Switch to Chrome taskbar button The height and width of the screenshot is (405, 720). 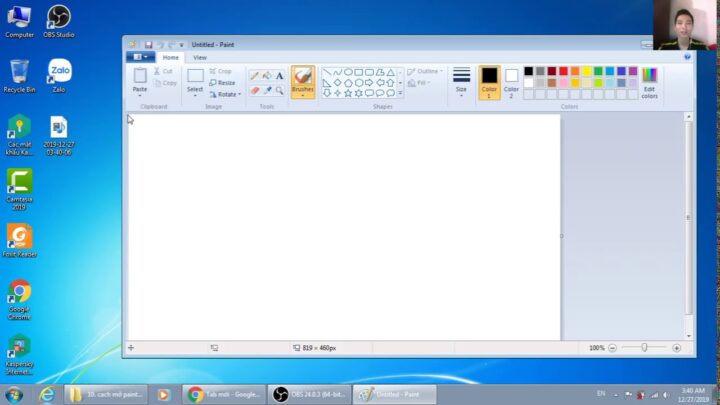pyautogui.click(x=224, y=394)
